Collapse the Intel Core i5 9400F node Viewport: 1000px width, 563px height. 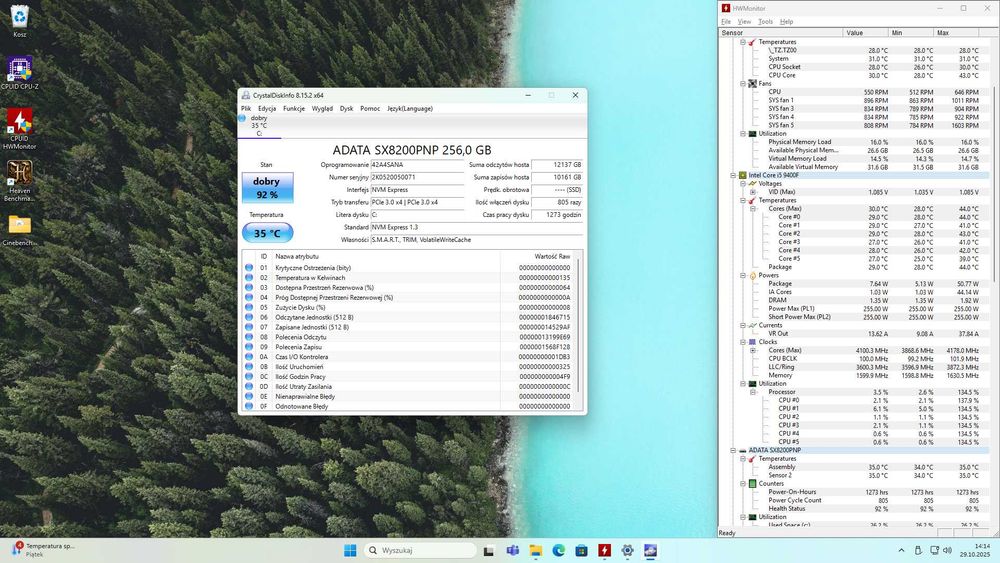click(x=733, y=175)
